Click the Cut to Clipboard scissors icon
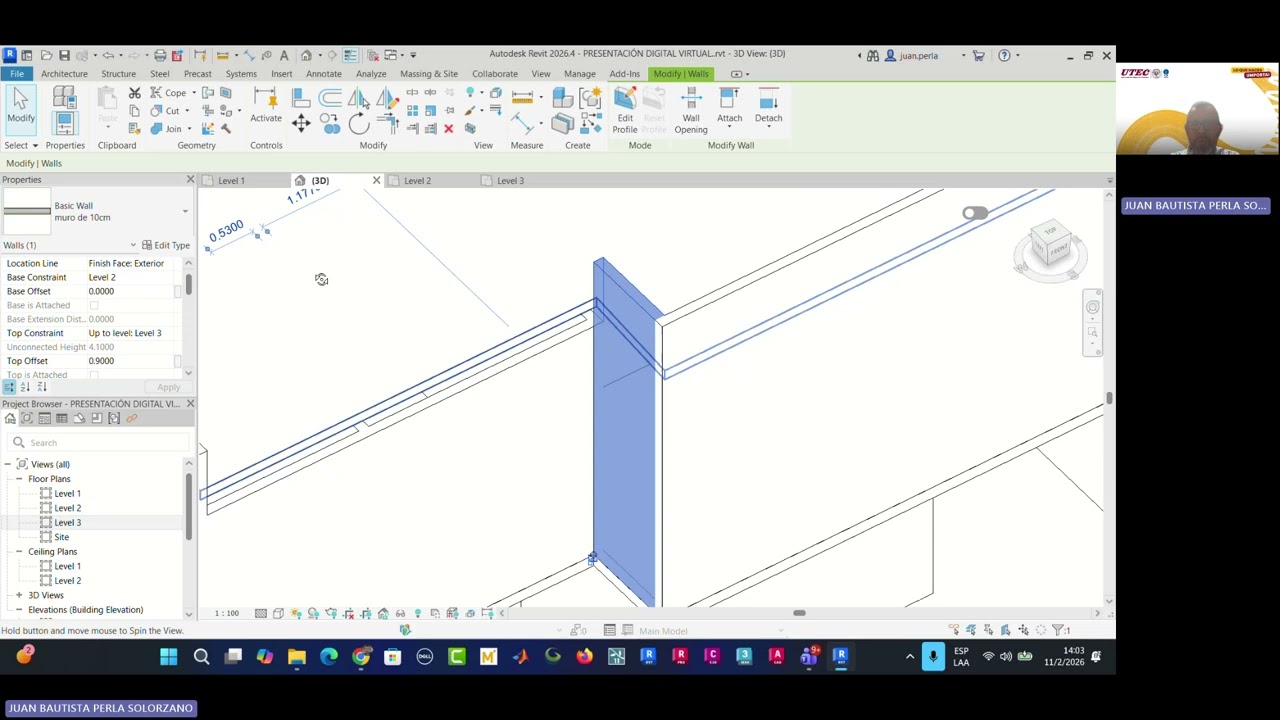This screenshot has width=1280, height=720. click(x=135, y=93)
